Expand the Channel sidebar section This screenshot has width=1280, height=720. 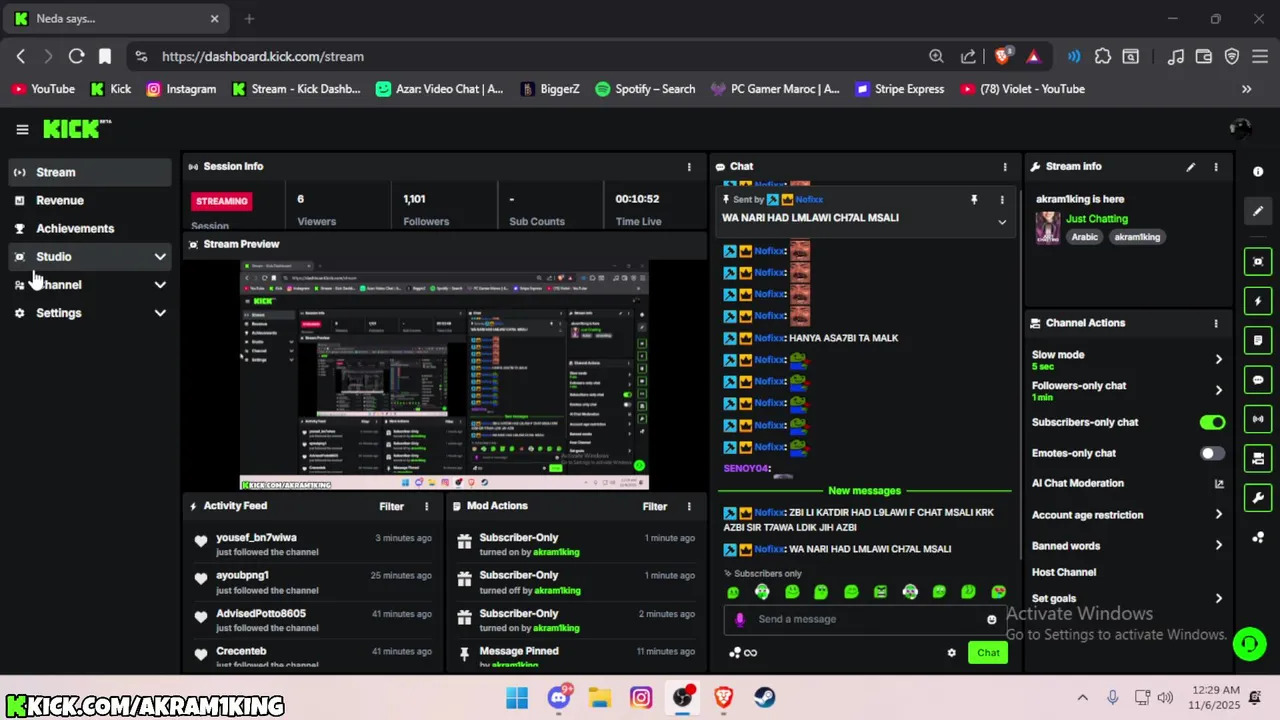[160, 285]
